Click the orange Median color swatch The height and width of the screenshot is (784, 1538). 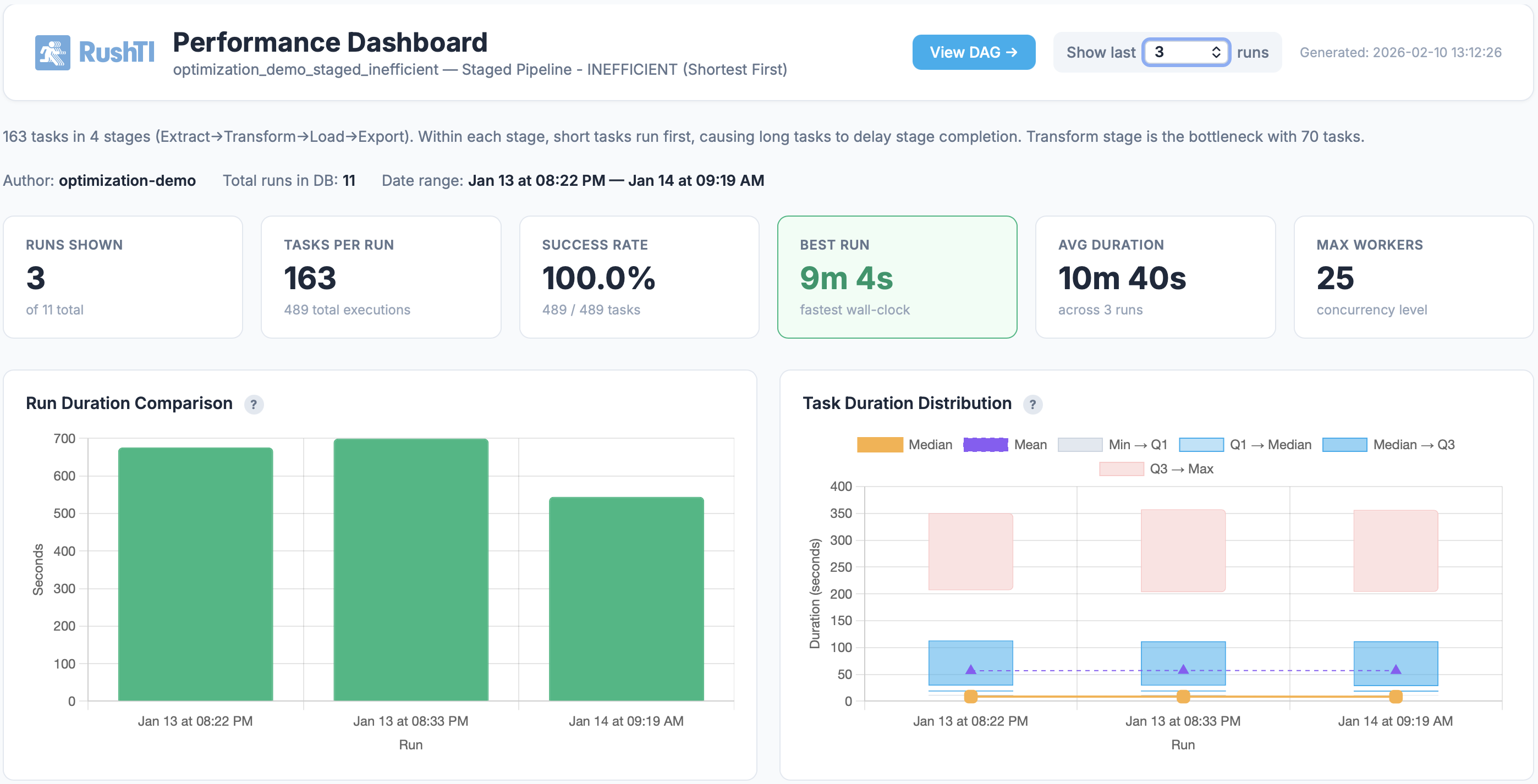tap(879, 445)
